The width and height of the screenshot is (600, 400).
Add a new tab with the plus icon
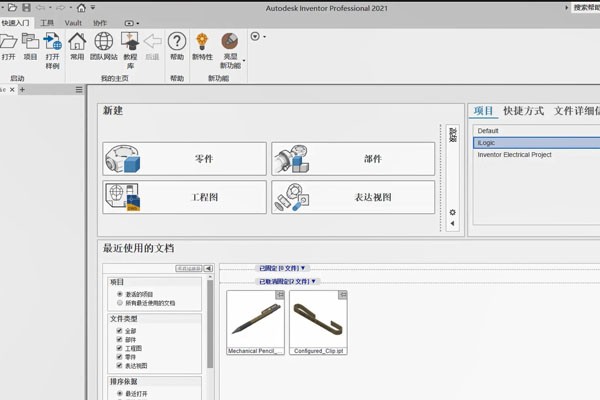coord(22,90)
